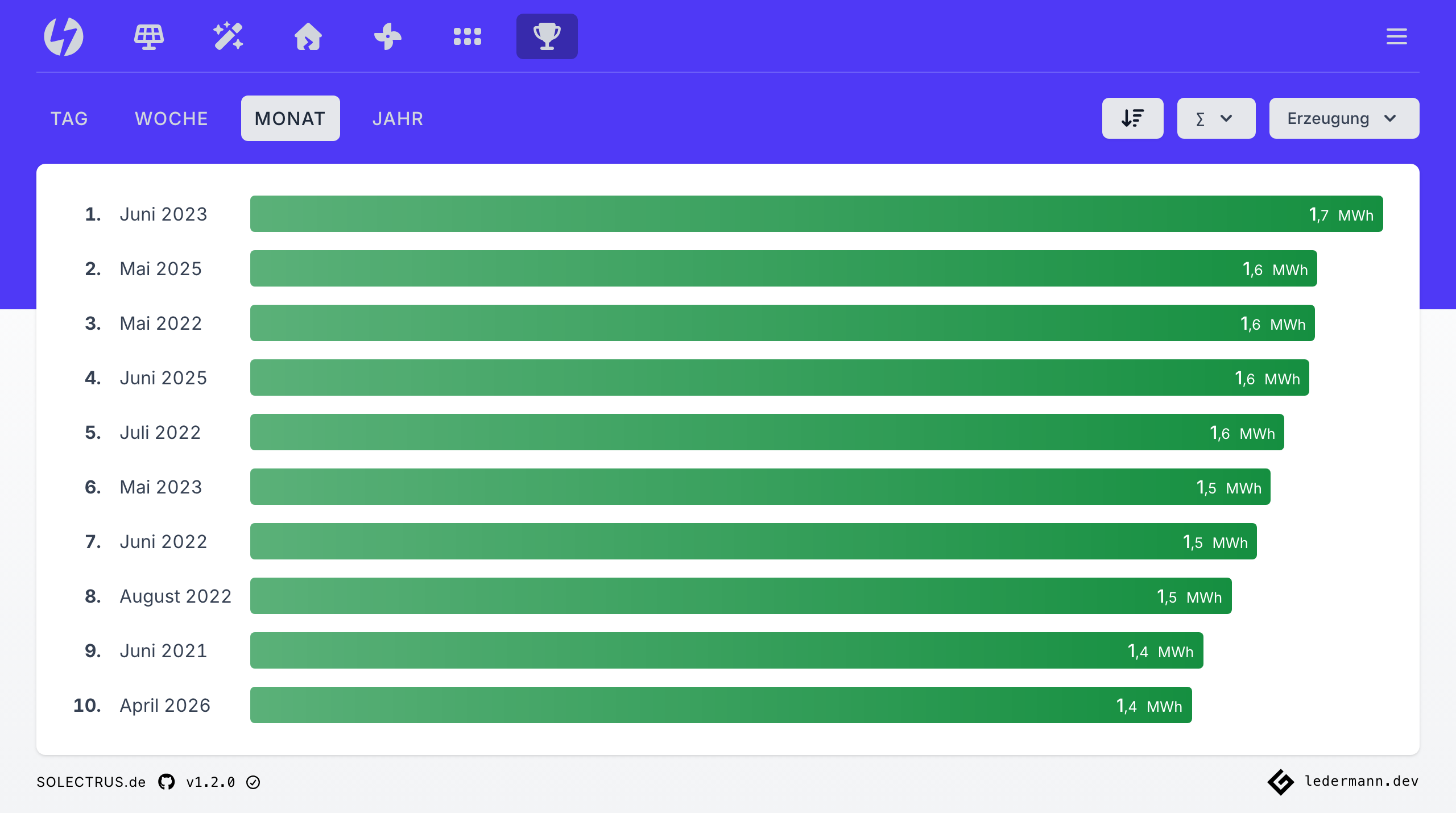The image size is (1456, 813).
Task: Switch to the TAG tab
Action: click(x=69, y=118)
